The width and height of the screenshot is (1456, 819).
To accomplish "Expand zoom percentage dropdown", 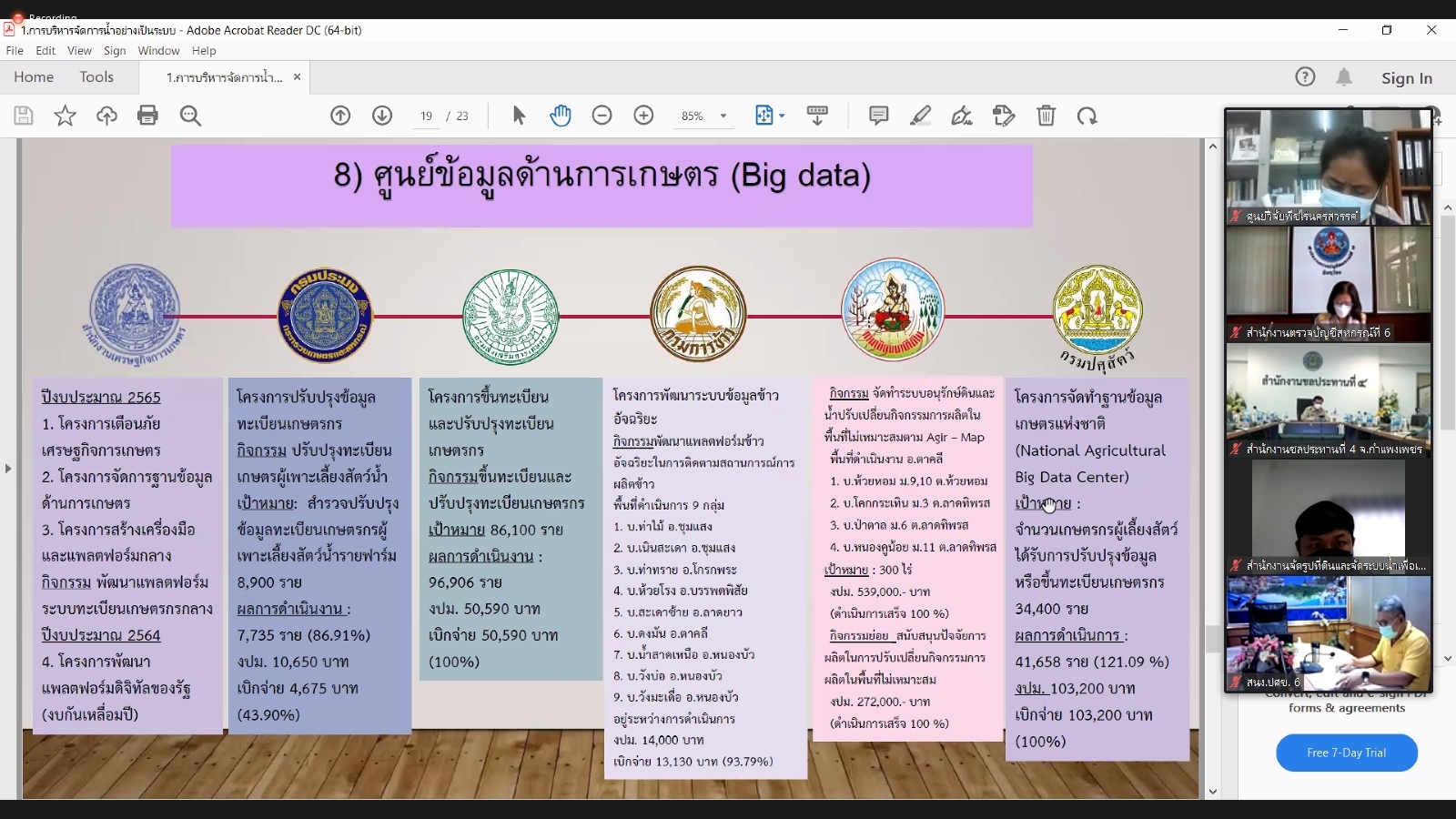I will point(723,116).
